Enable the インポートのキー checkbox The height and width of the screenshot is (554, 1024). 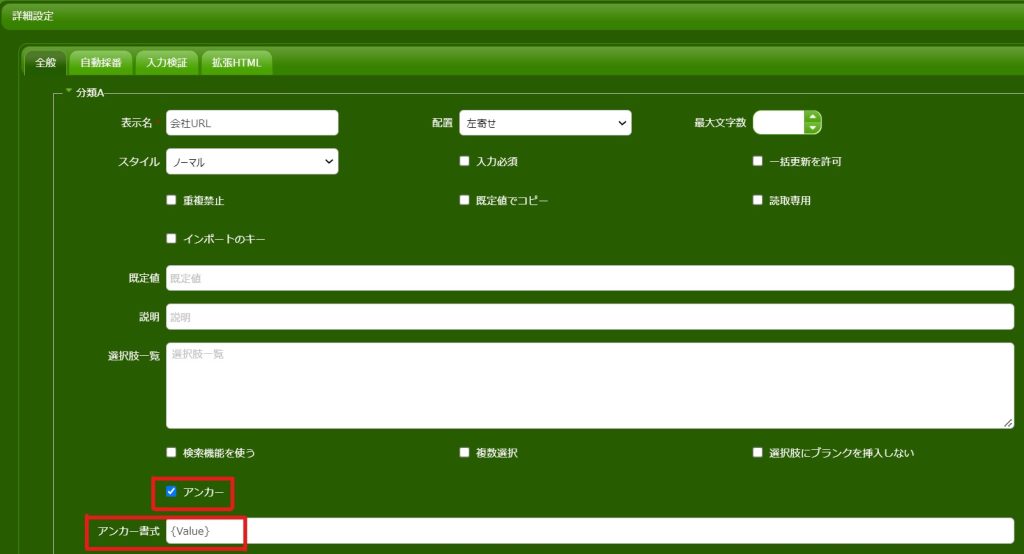(x=171, y=238)
